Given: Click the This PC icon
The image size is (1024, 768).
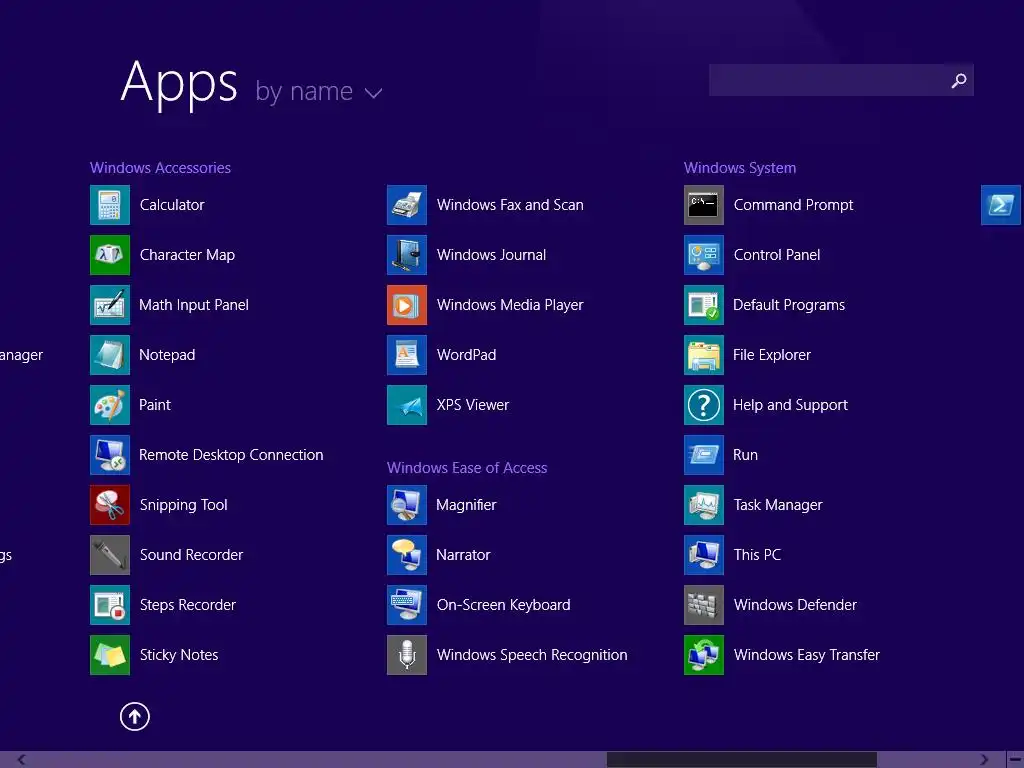Looking at the screenshot, I should click(x=704, y=555).
